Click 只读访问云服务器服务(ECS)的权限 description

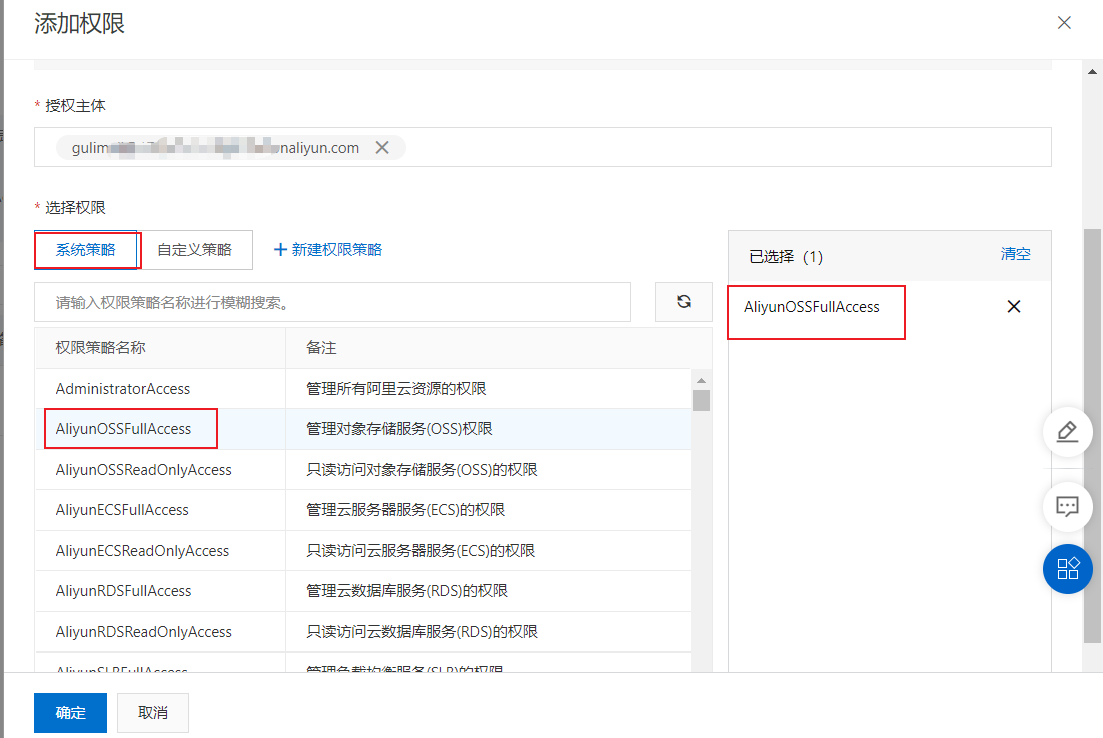(x=421, y=551)
